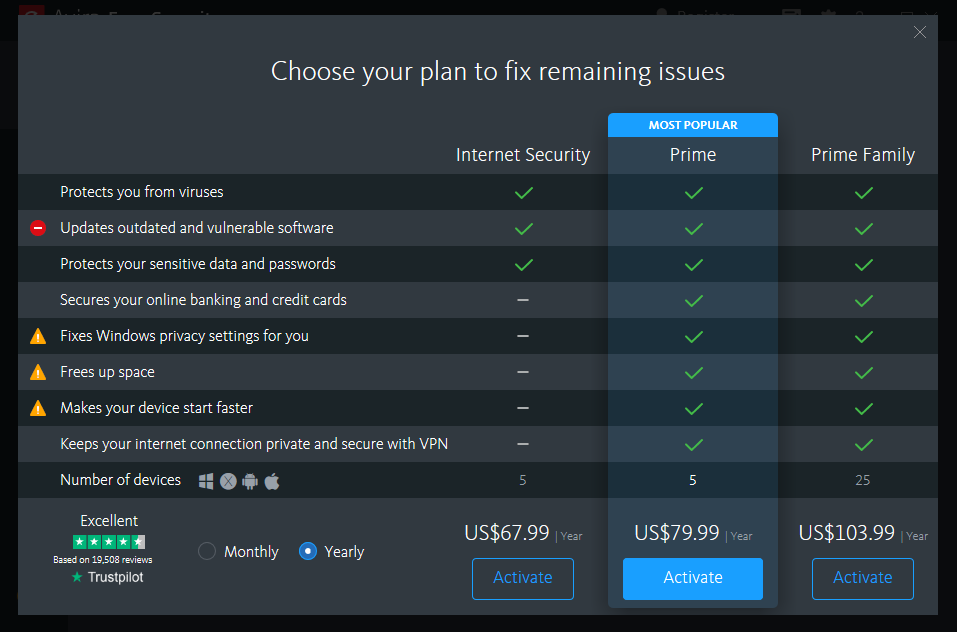Activate the Internet Security plan
Screen dimensions: 957x632
coord(523,578)
